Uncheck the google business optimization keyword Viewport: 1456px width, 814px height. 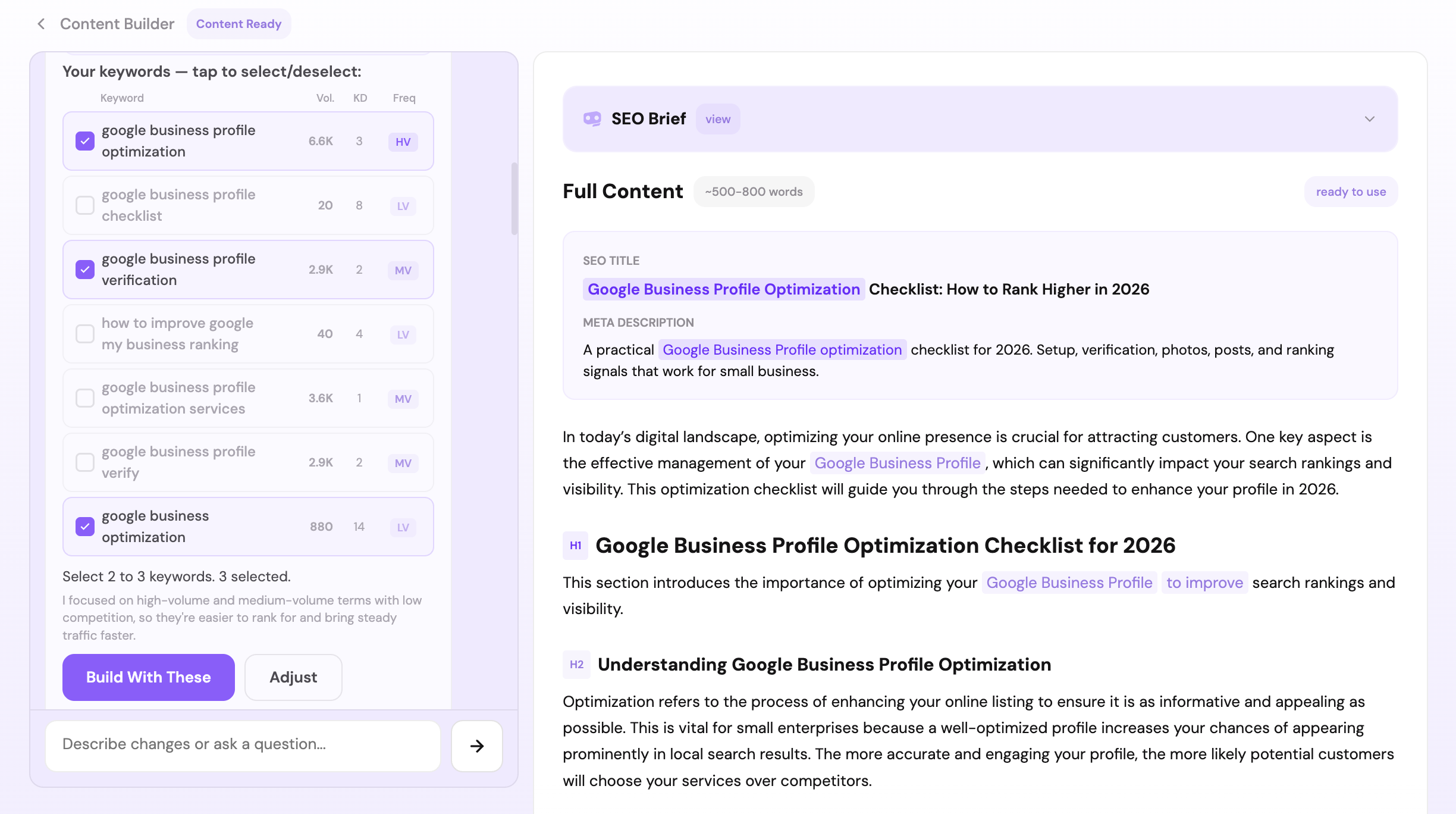(85, 527)
